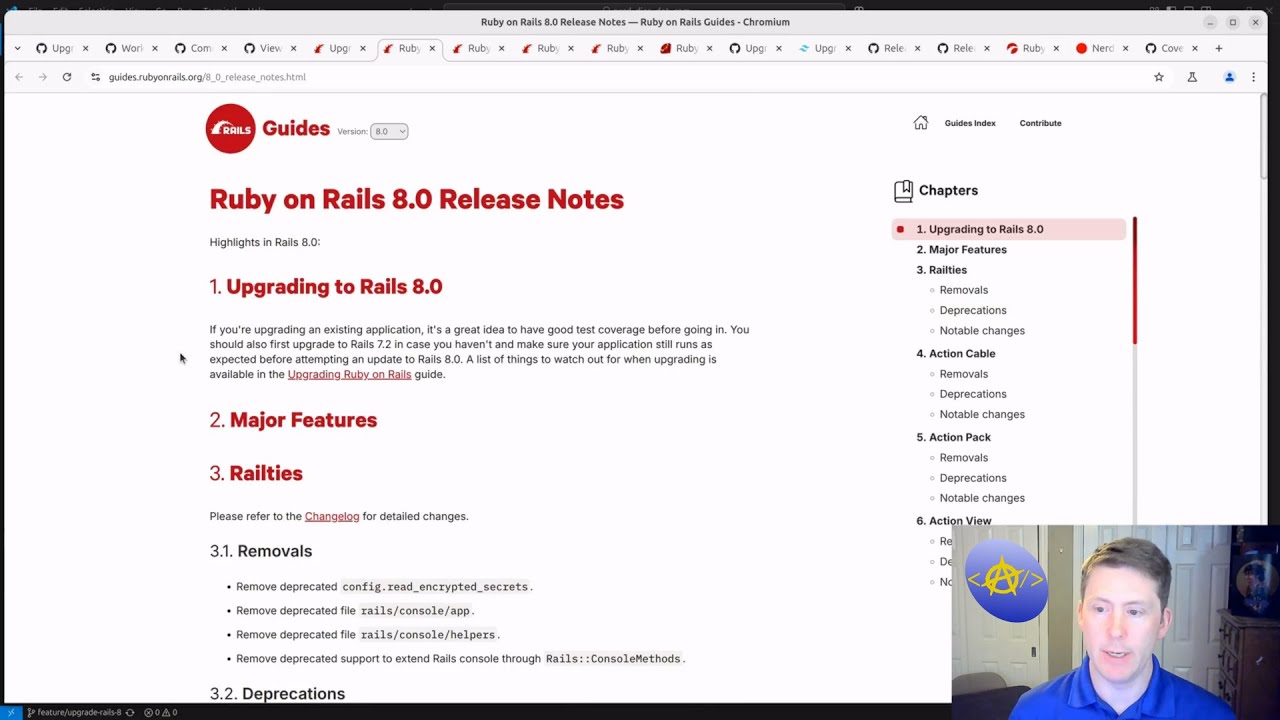Image resolution: width=1280 pixels, height=720 pixels.
Task: Click the '2. Major Features' heading
Action: [x=293, y=420]
